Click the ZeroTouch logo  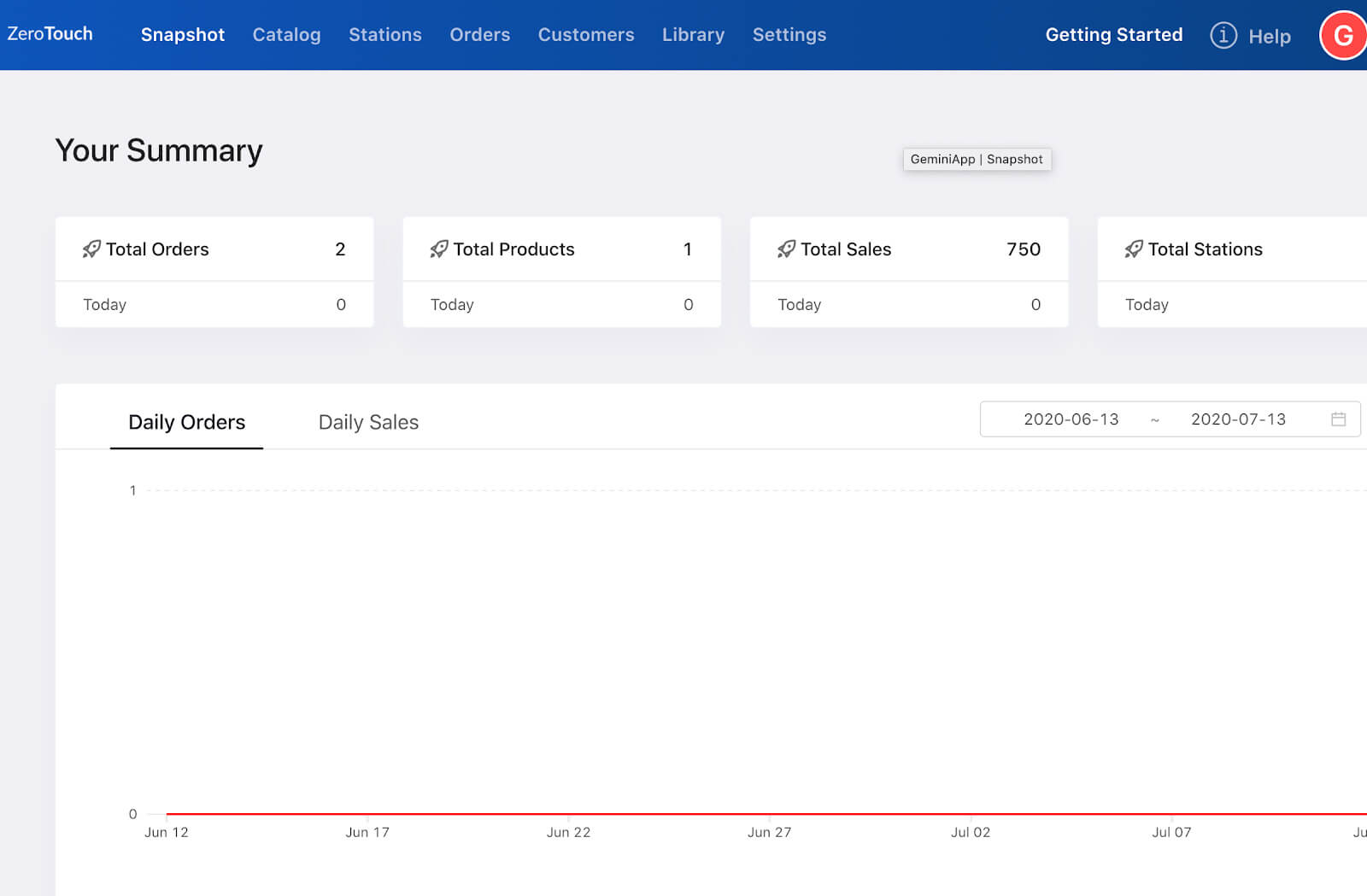[x=50, y=33]
